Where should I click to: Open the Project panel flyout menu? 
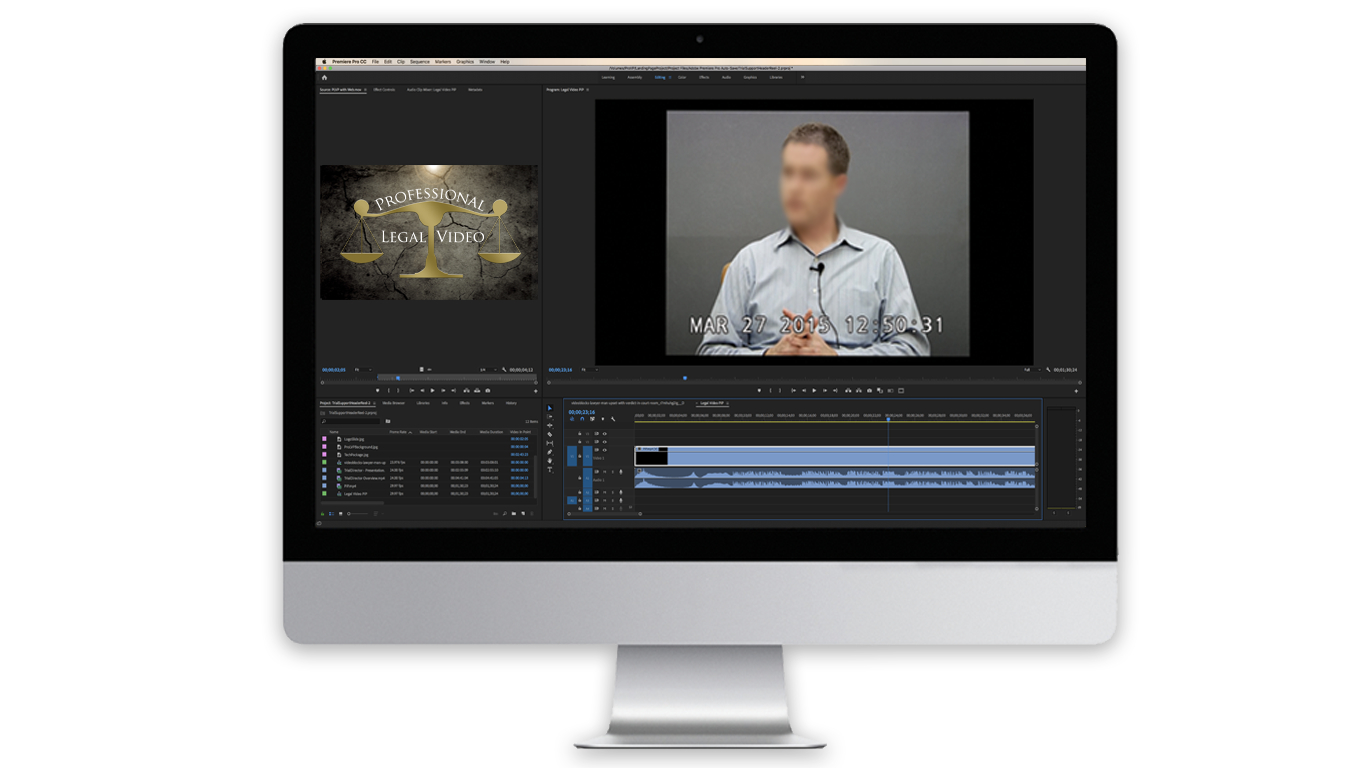coord(374,403)
